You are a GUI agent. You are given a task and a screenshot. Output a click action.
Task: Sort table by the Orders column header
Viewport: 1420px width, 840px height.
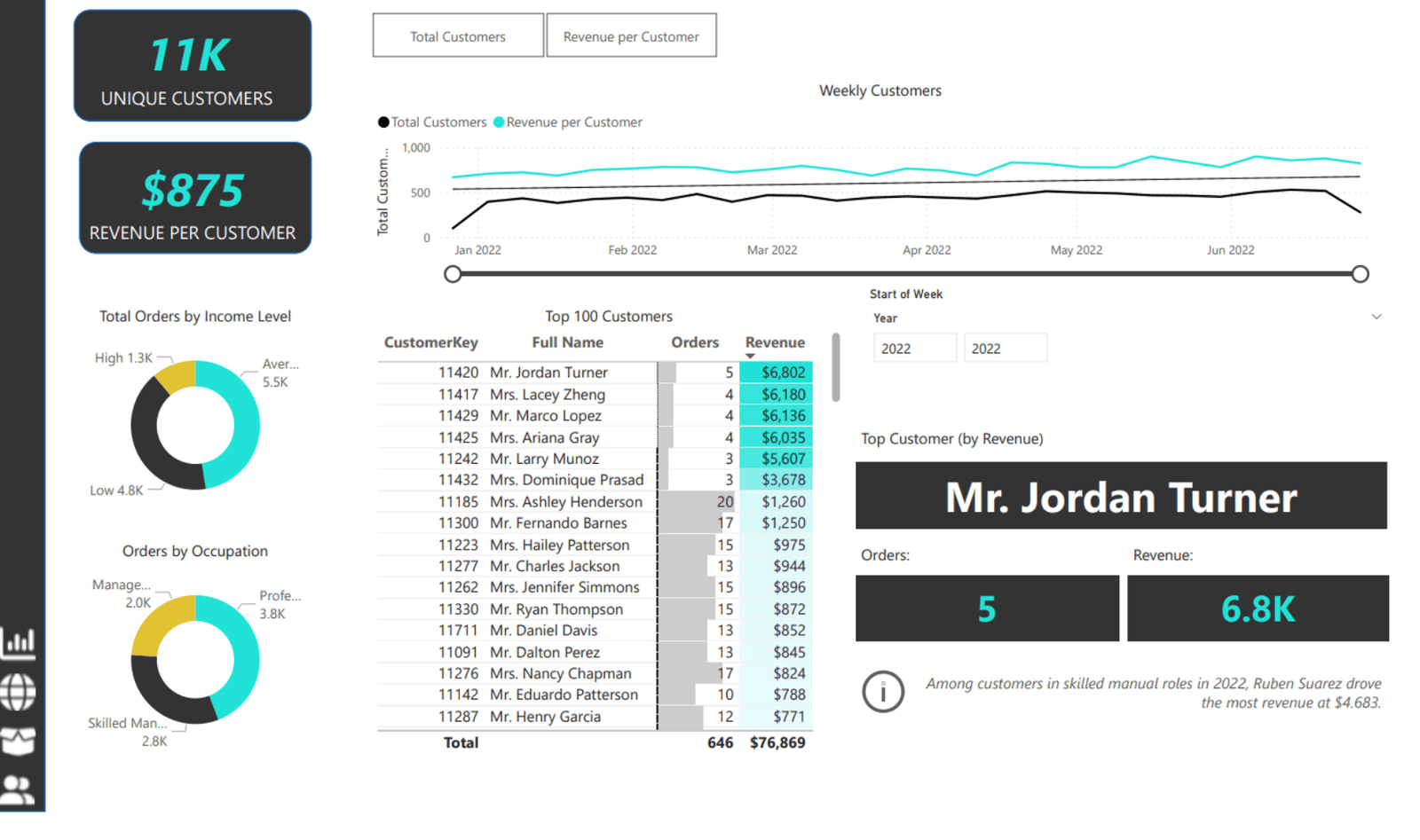(694, 342)
